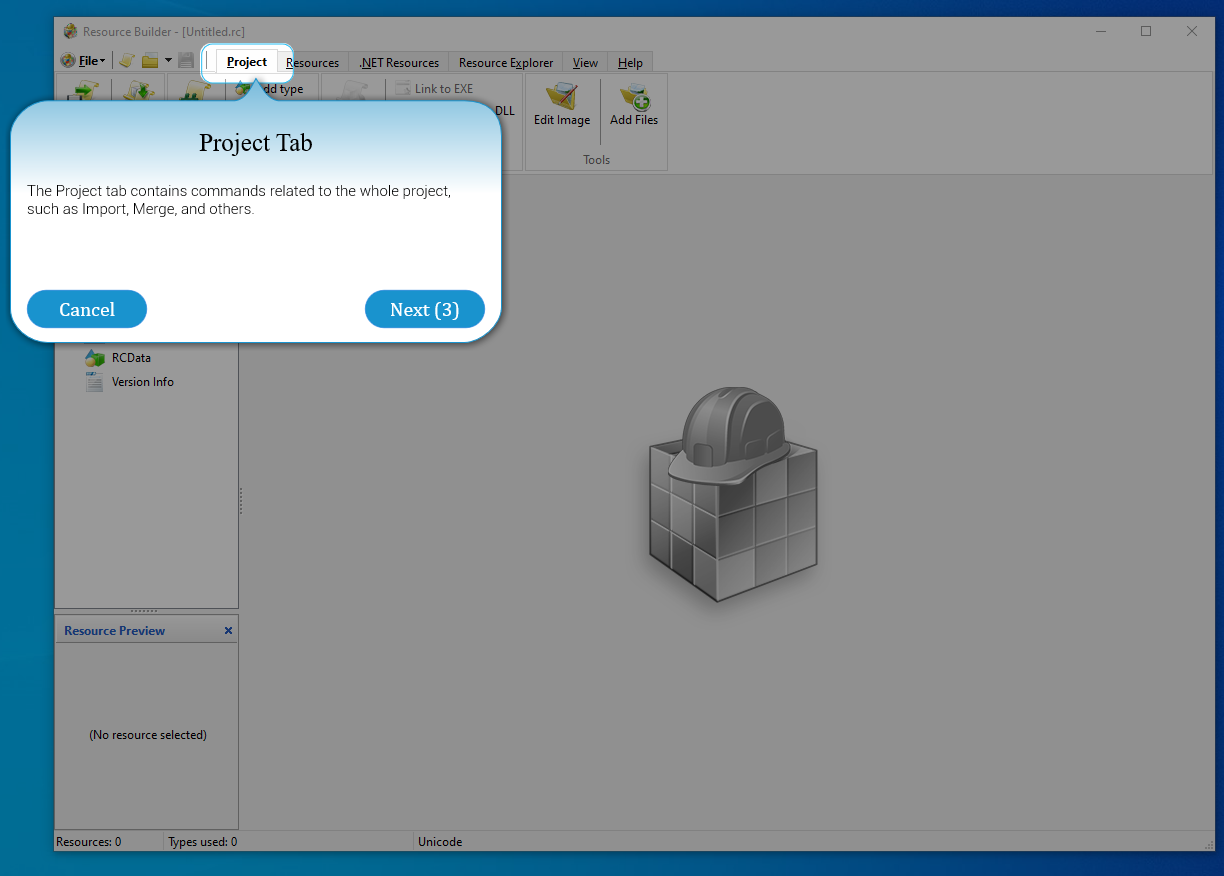This screenshot has height=876, width=1224.
Task: Open the Help tab
Action: click(630, 63)
